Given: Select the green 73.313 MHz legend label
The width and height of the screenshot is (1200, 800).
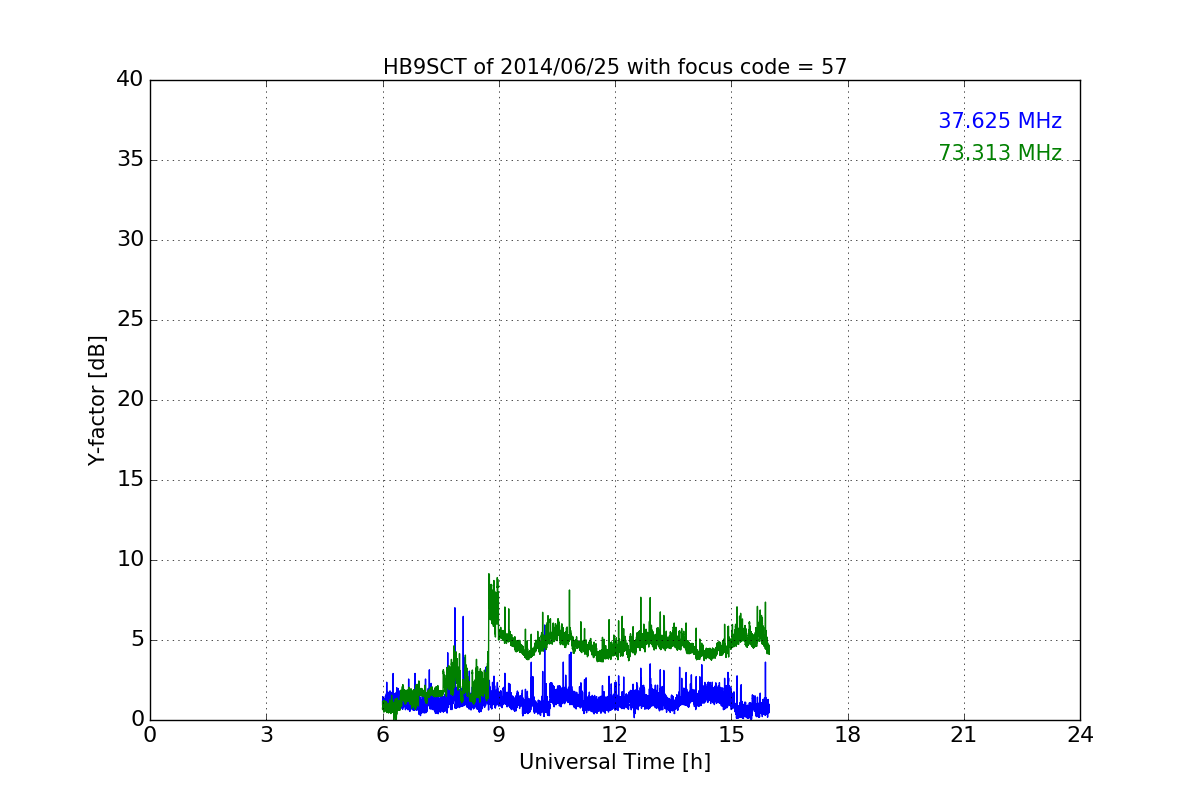Looking at the screenshot, I should (1000, 153).
